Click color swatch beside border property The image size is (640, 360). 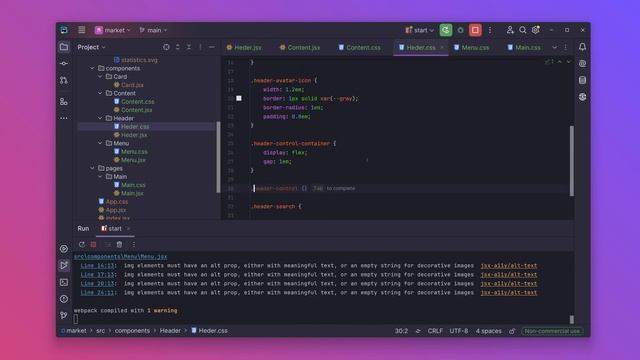point(239,98)
